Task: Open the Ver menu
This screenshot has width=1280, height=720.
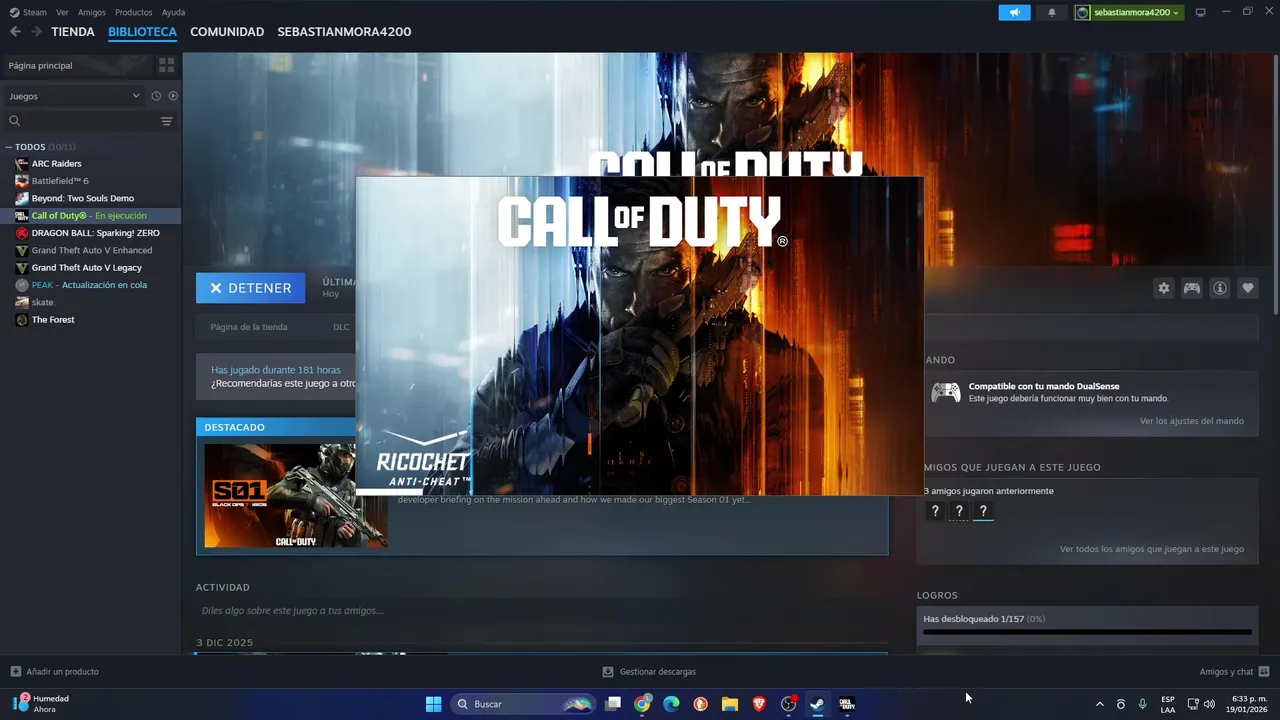Action: tap(62, 12)
